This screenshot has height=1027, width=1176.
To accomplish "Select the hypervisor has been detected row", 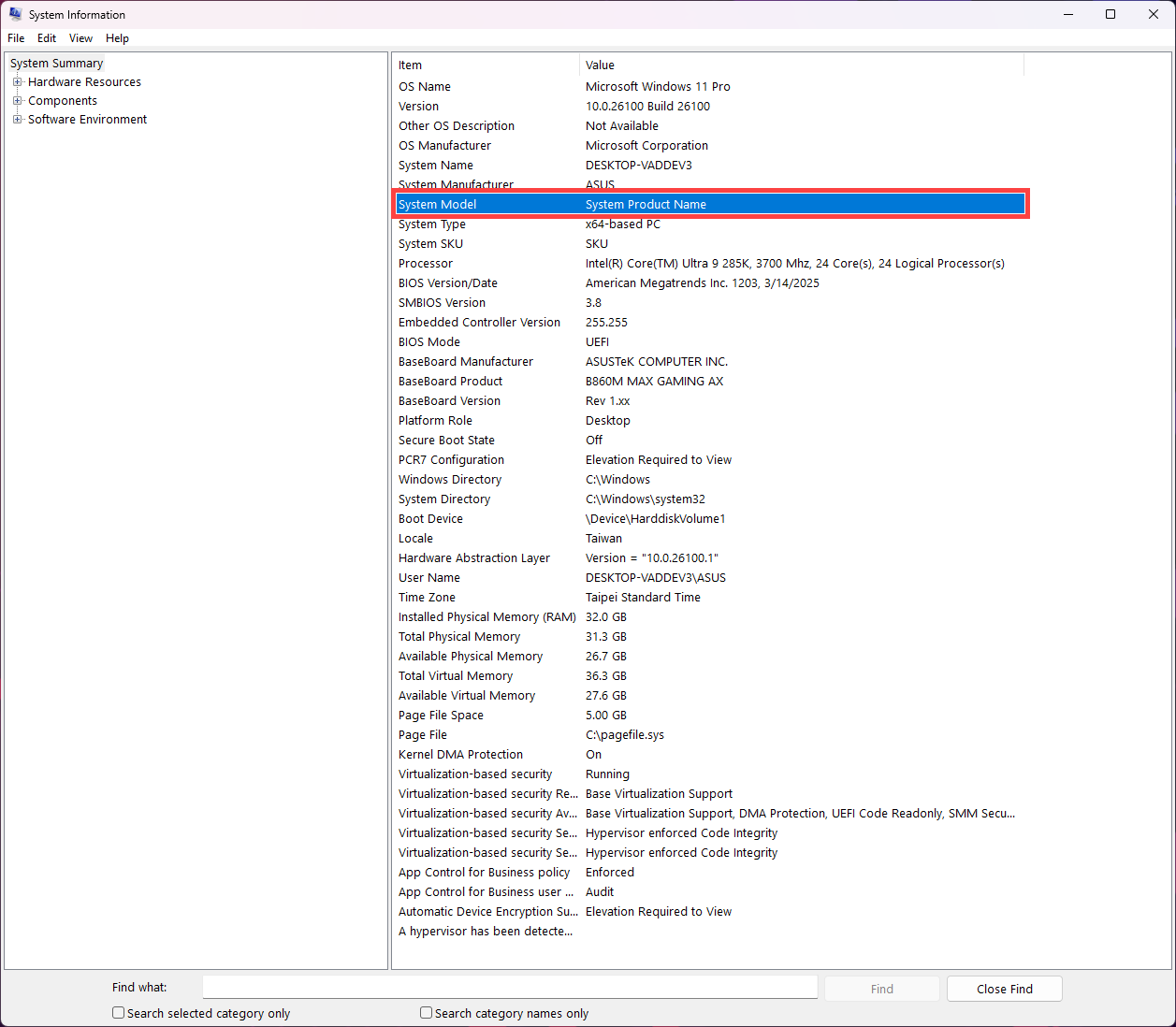I will 709,932.
